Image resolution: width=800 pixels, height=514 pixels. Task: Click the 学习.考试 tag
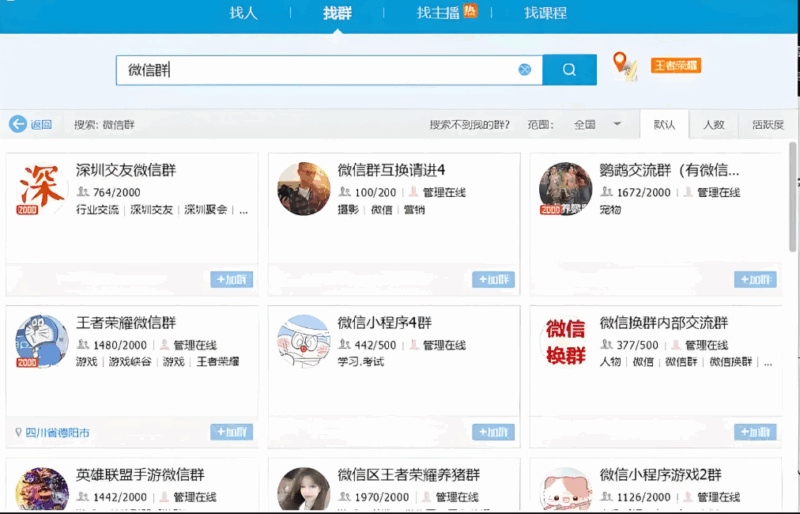360,361
